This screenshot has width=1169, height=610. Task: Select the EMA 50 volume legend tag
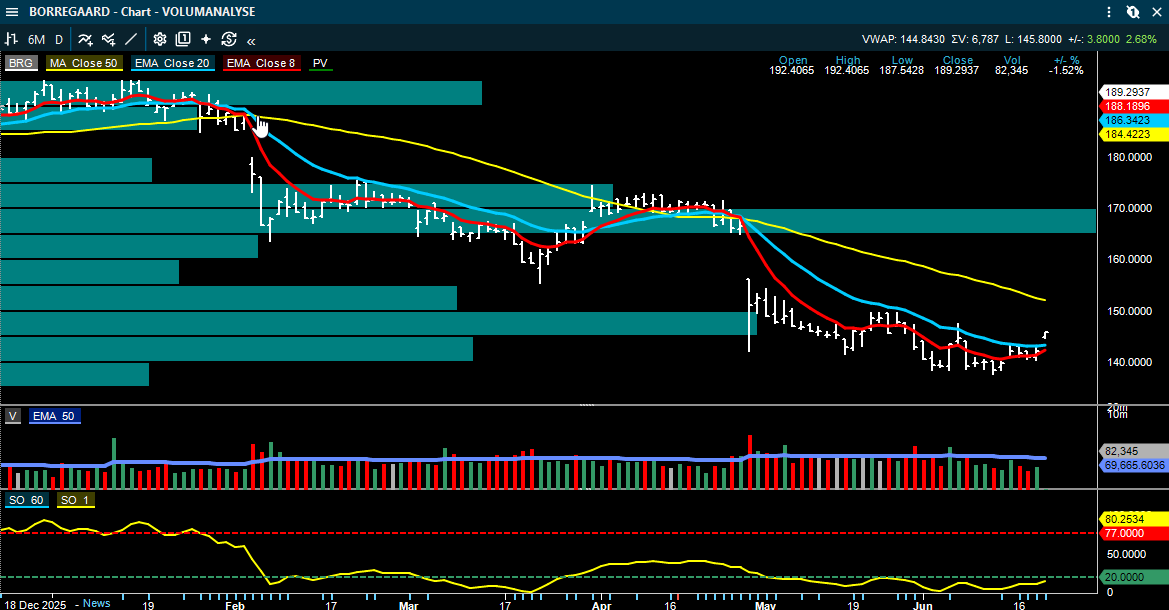tap(54, 416)
